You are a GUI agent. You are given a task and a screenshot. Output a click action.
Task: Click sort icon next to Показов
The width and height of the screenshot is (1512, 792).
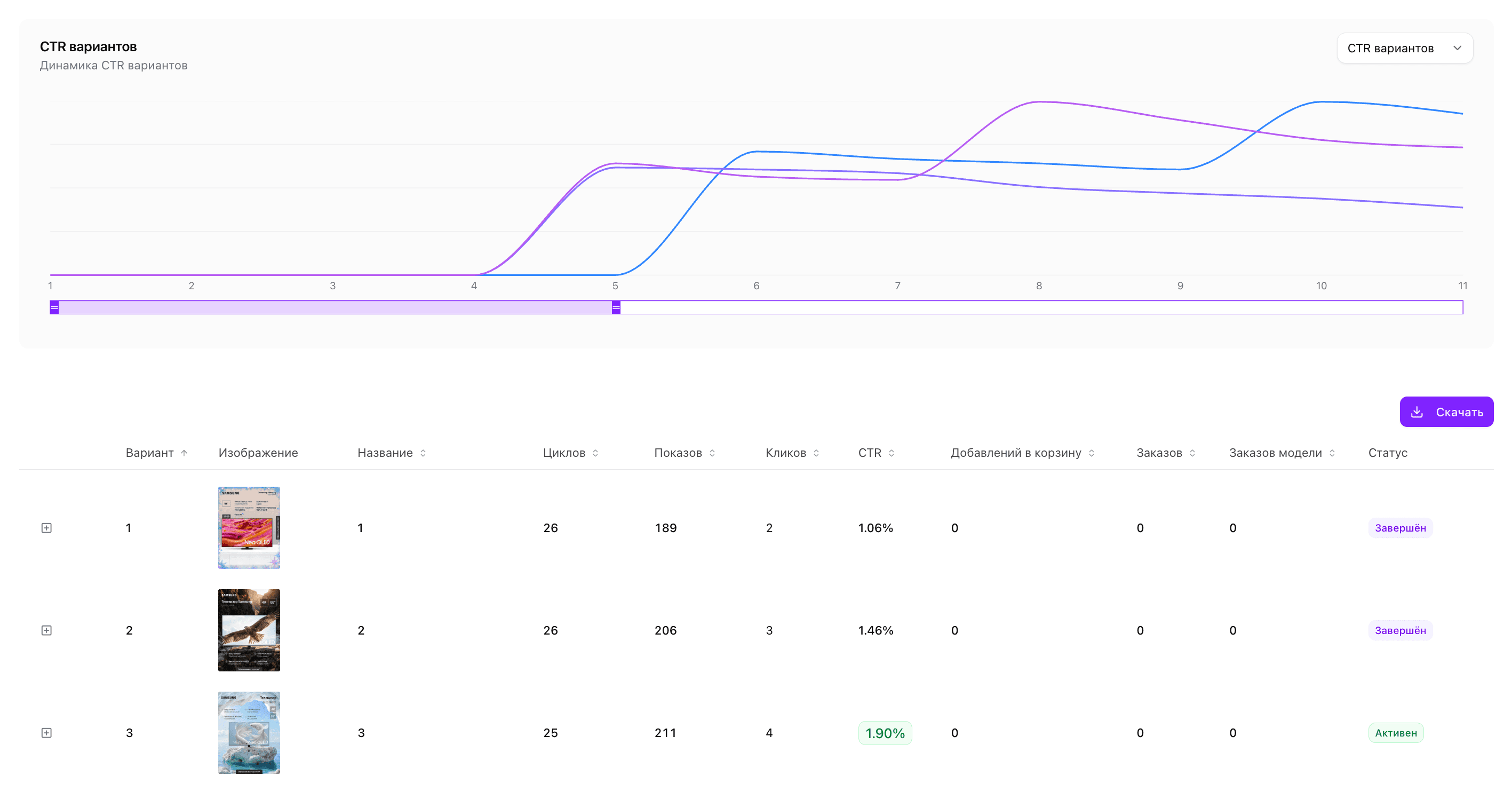pos(712,453)
